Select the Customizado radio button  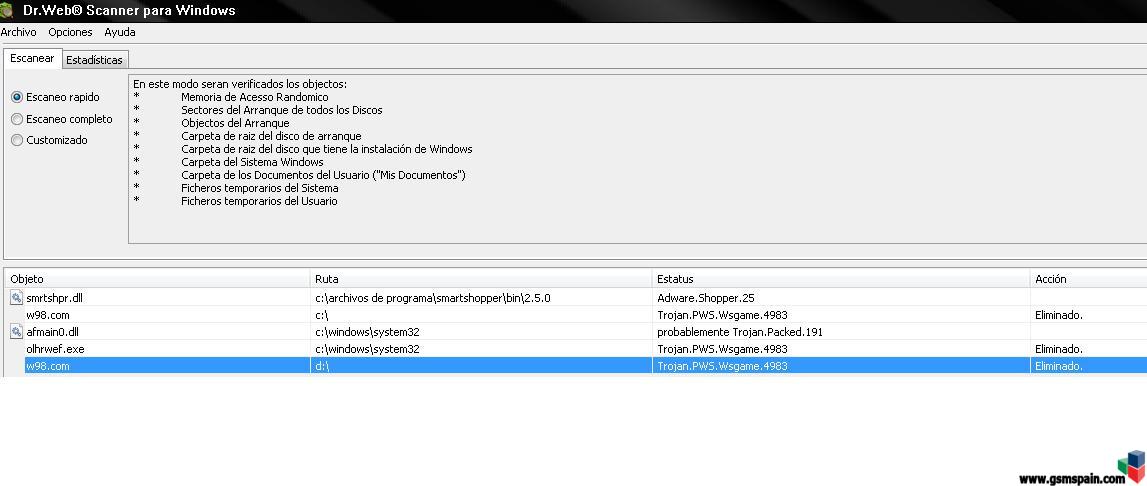(17, 140)
